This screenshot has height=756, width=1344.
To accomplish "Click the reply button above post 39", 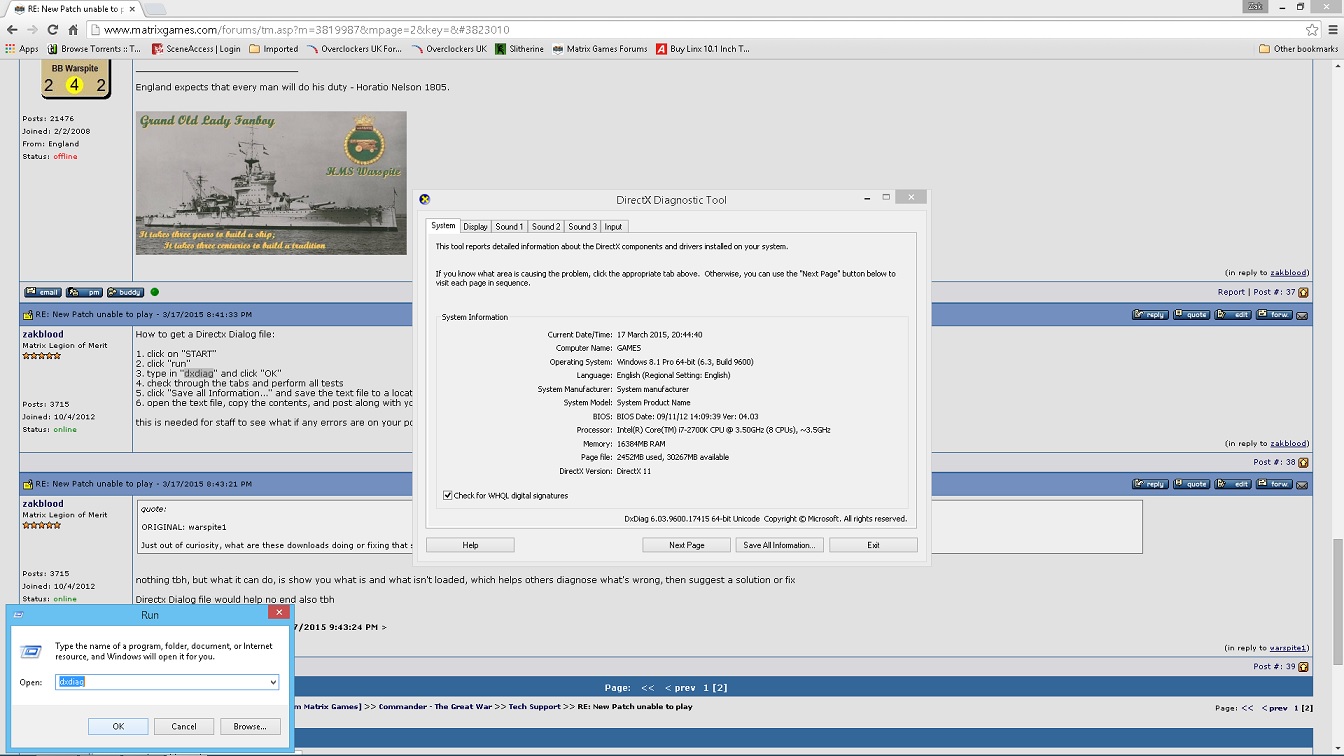I will [x=1150, y=484].
